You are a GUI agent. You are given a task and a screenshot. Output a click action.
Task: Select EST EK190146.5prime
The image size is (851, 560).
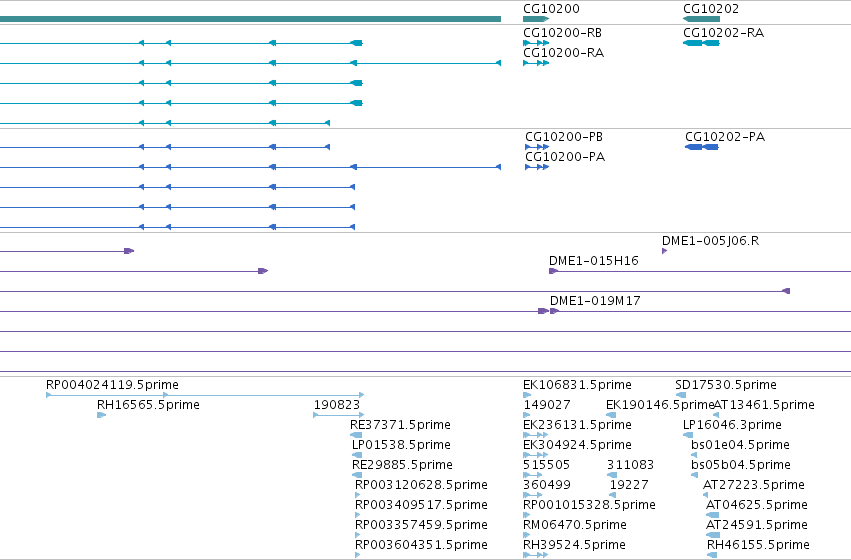point(660,405)
